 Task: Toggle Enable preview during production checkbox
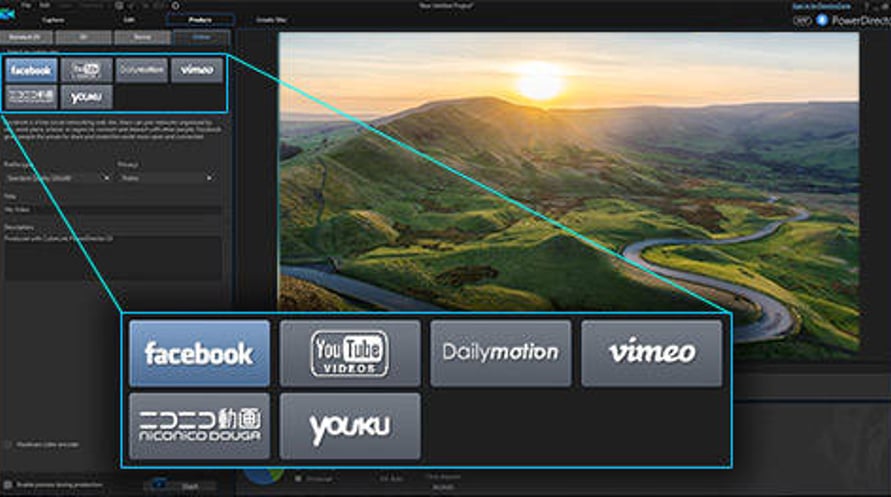(8, 485)
